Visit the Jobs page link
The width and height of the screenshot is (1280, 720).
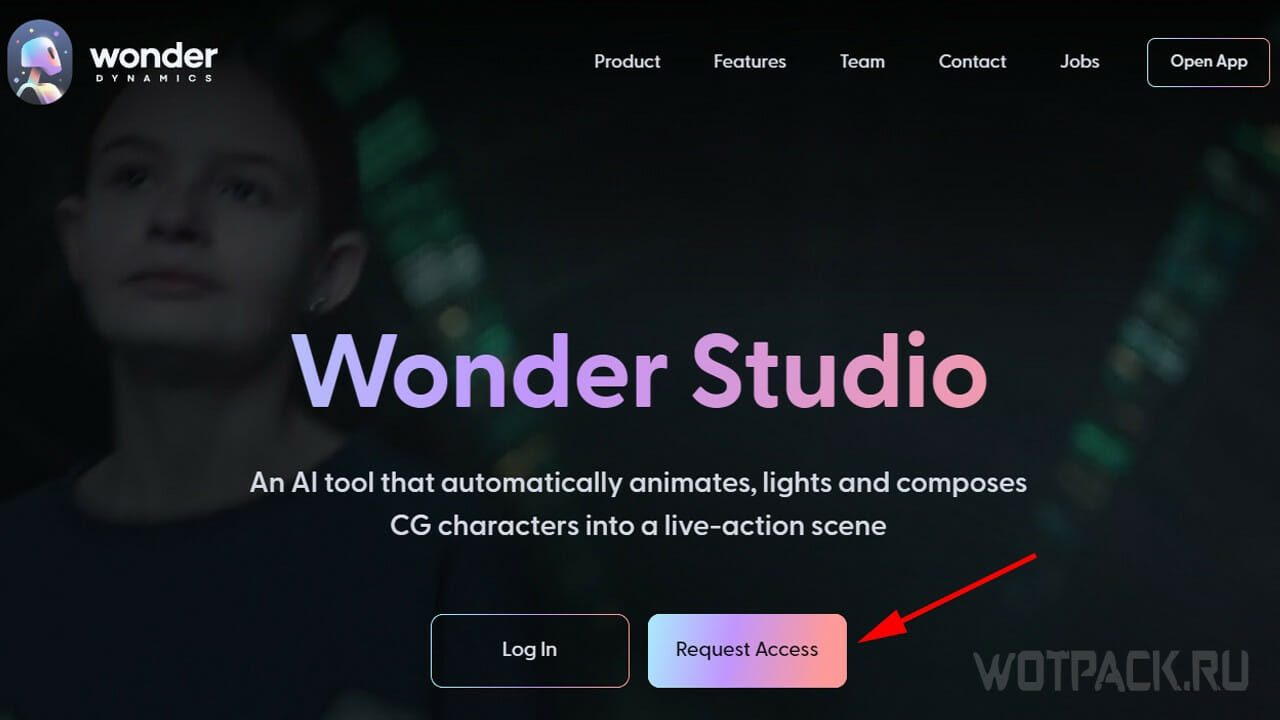pos(1080,61)
